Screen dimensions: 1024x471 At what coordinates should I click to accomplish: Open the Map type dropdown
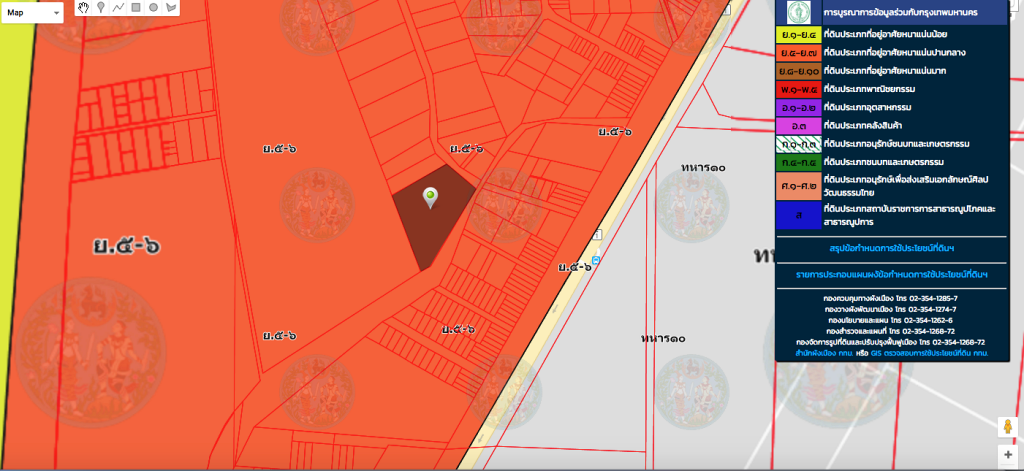pos(32,12)
